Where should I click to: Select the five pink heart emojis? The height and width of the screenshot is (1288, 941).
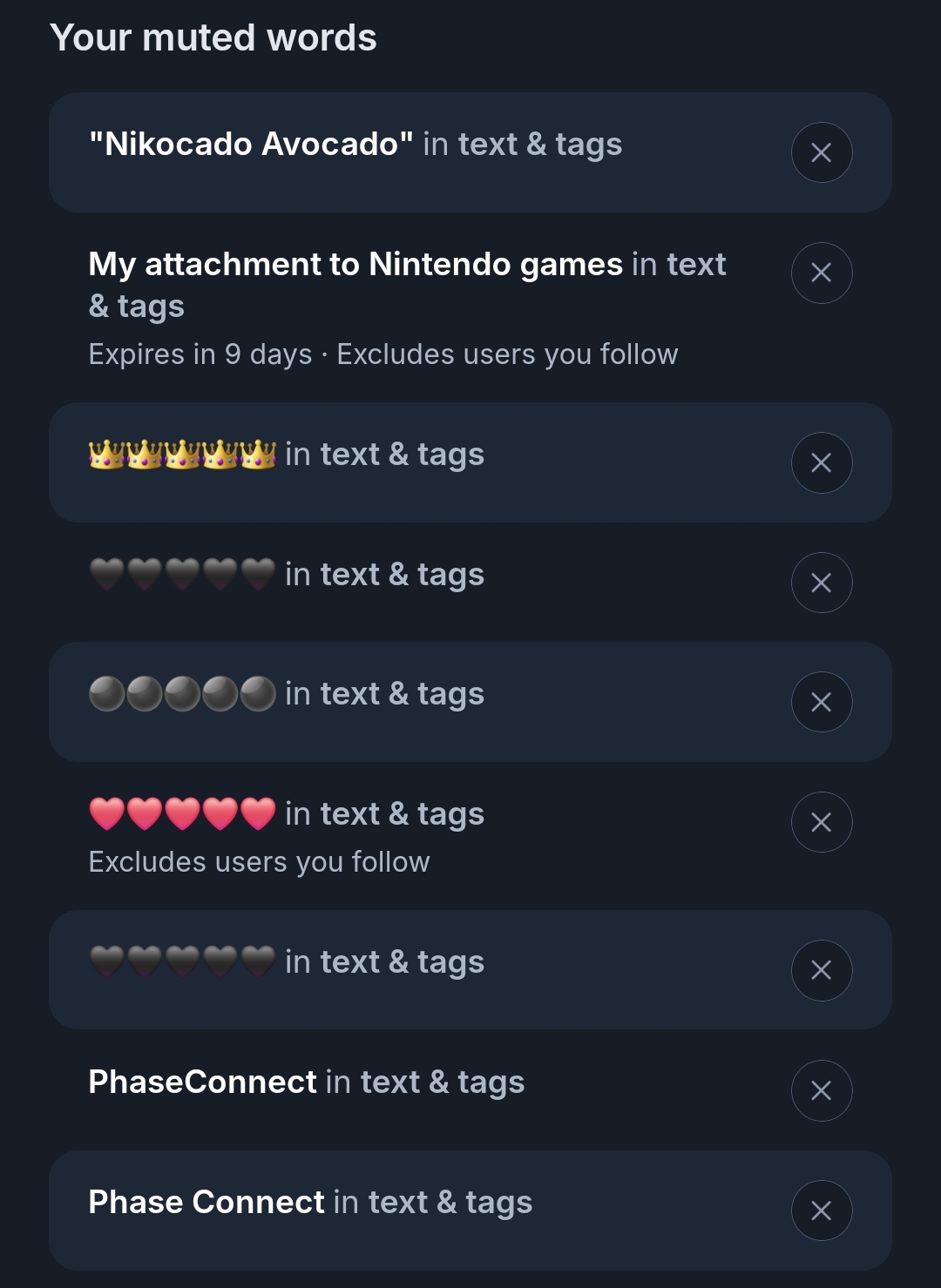coord(182,814)
